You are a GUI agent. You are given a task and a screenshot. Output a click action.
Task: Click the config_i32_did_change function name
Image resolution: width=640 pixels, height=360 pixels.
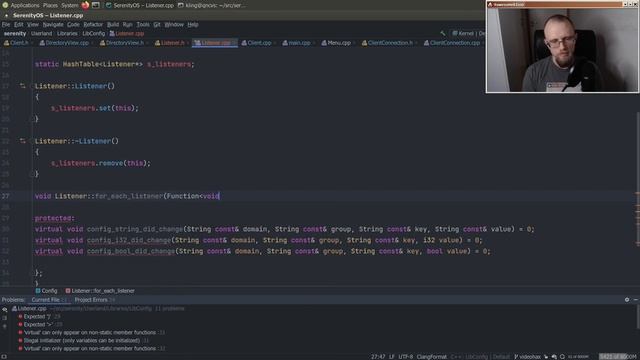129,240
